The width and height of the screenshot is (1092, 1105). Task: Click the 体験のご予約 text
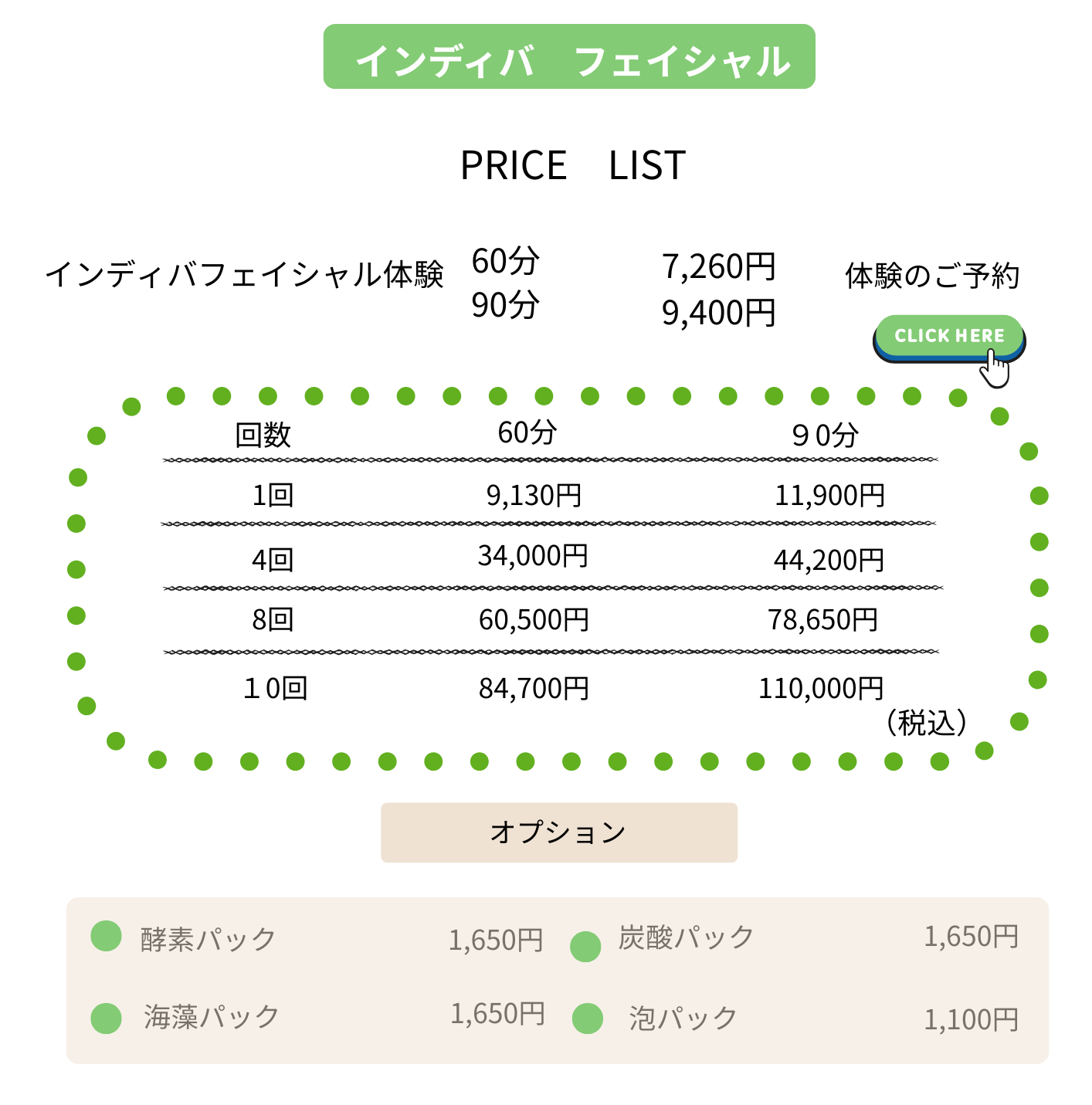pos(932,276)
